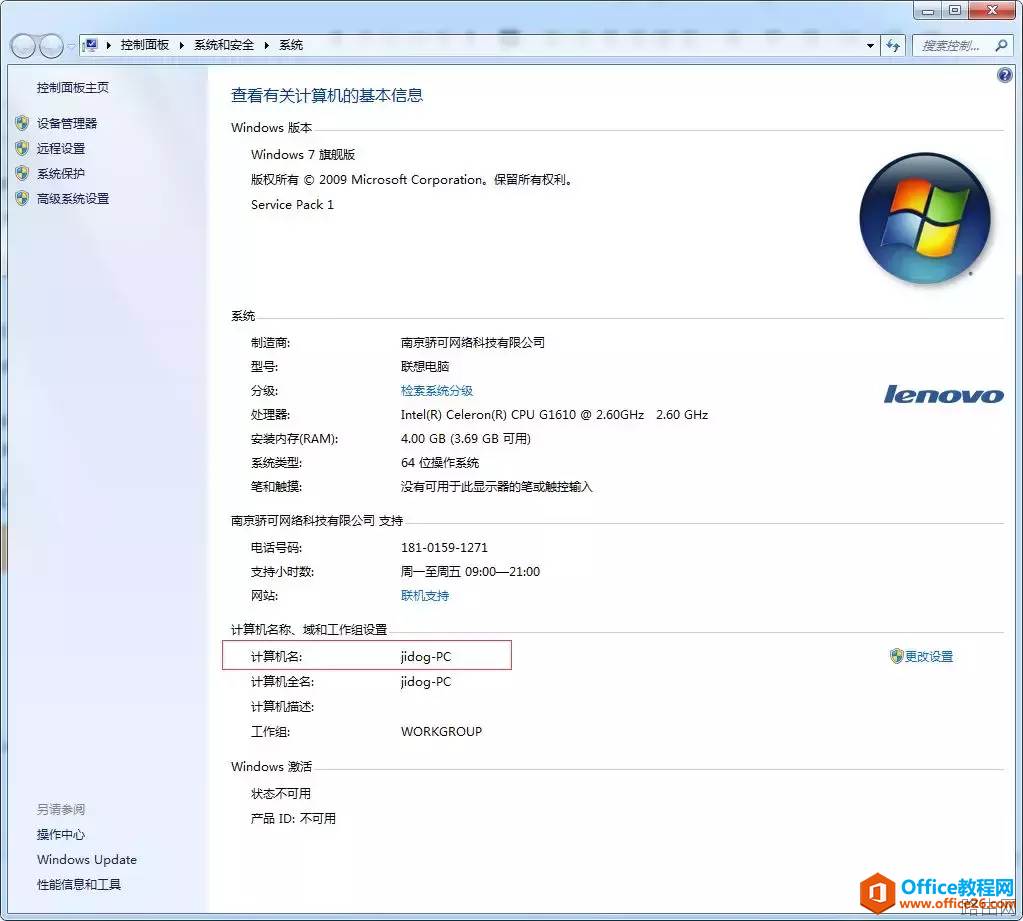Click the Remote Settings shield icon
Image resolution: width=1023 pixels, height=921 pixels.
22,149
